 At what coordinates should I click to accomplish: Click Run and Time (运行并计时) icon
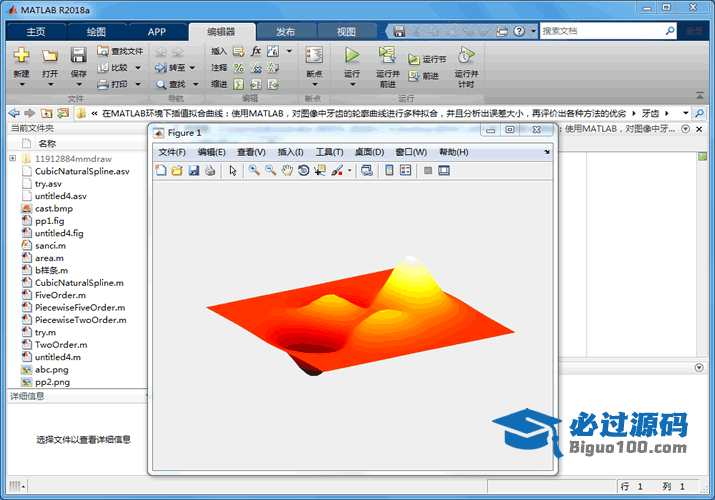(466, 55)
